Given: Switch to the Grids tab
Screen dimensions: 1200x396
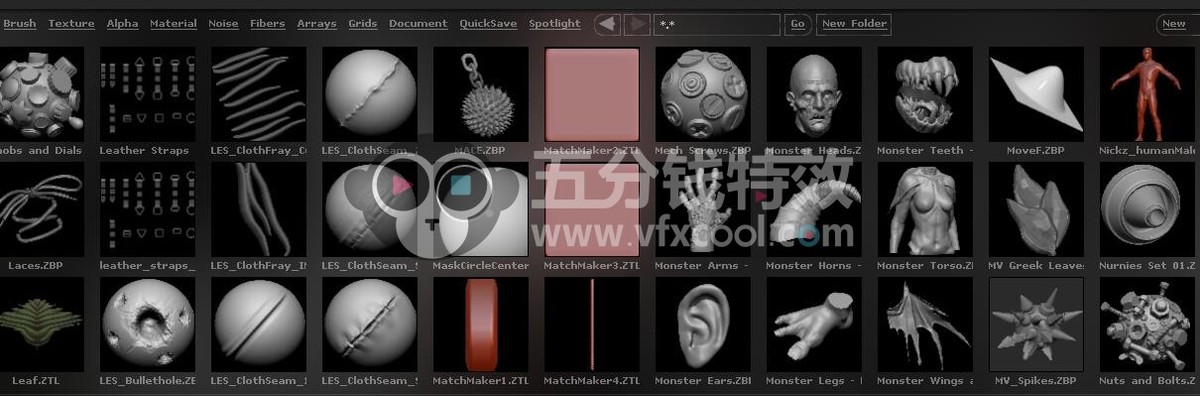Looking at the screenshot, I should (x=362, y=23).
